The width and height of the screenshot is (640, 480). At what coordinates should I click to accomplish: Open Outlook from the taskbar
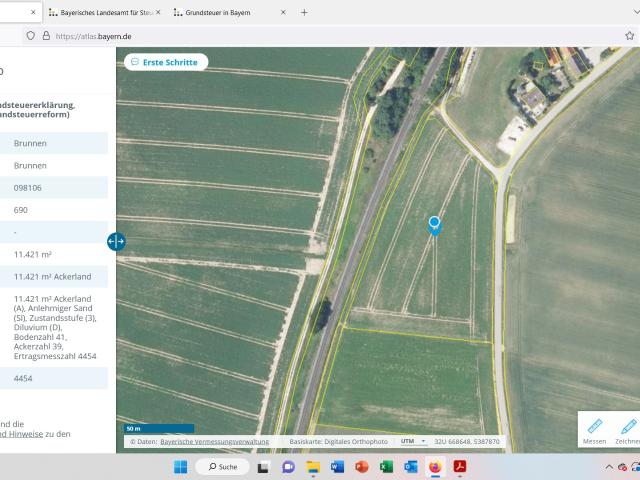pos(411,467)
